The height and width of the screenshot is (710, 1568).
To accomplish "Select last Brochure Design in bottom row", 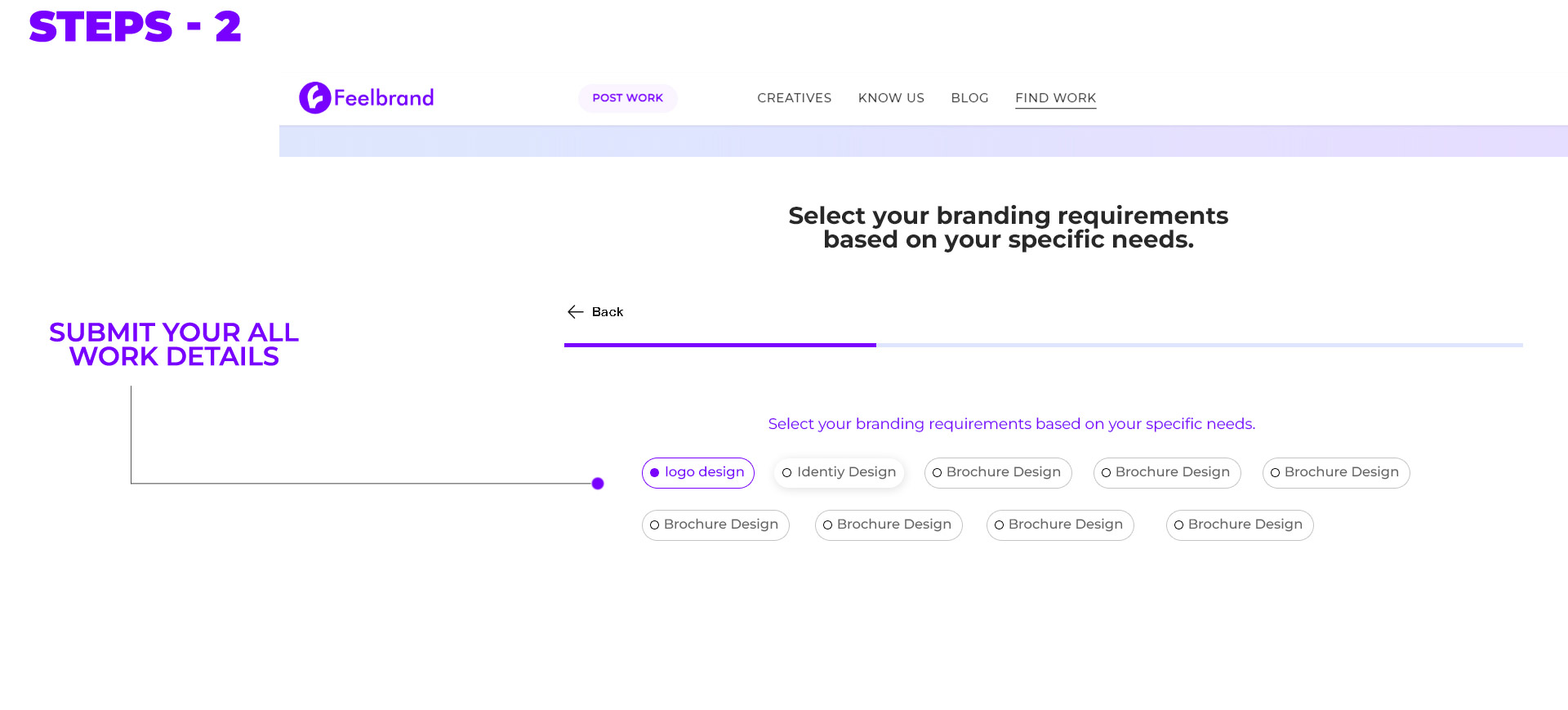I will coord(1239,525).
